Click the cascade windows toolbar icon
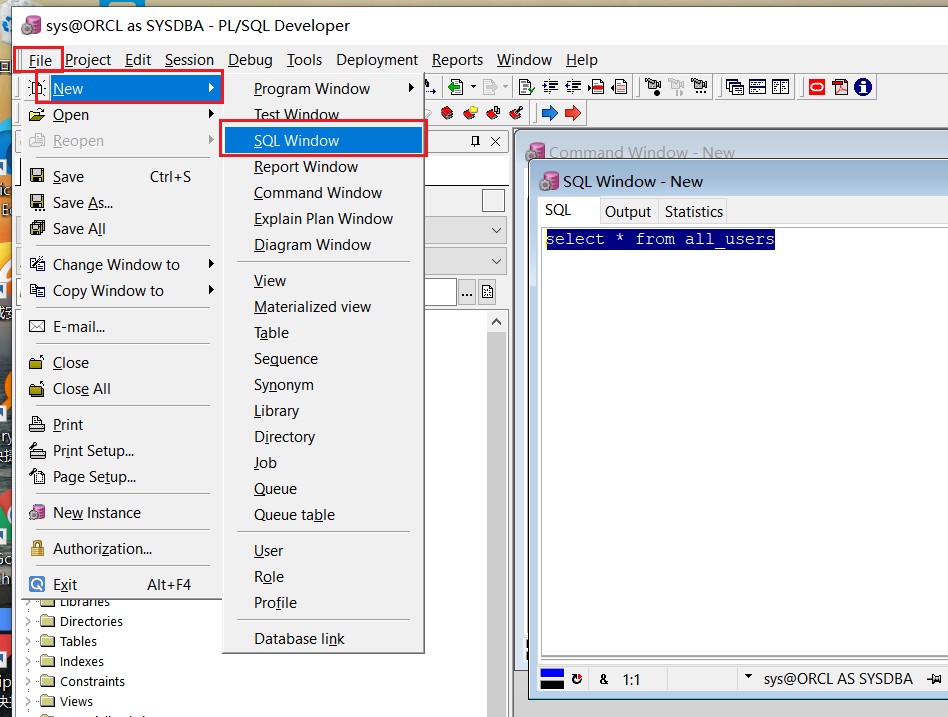 pyautogui.click(x=734, y=87)
